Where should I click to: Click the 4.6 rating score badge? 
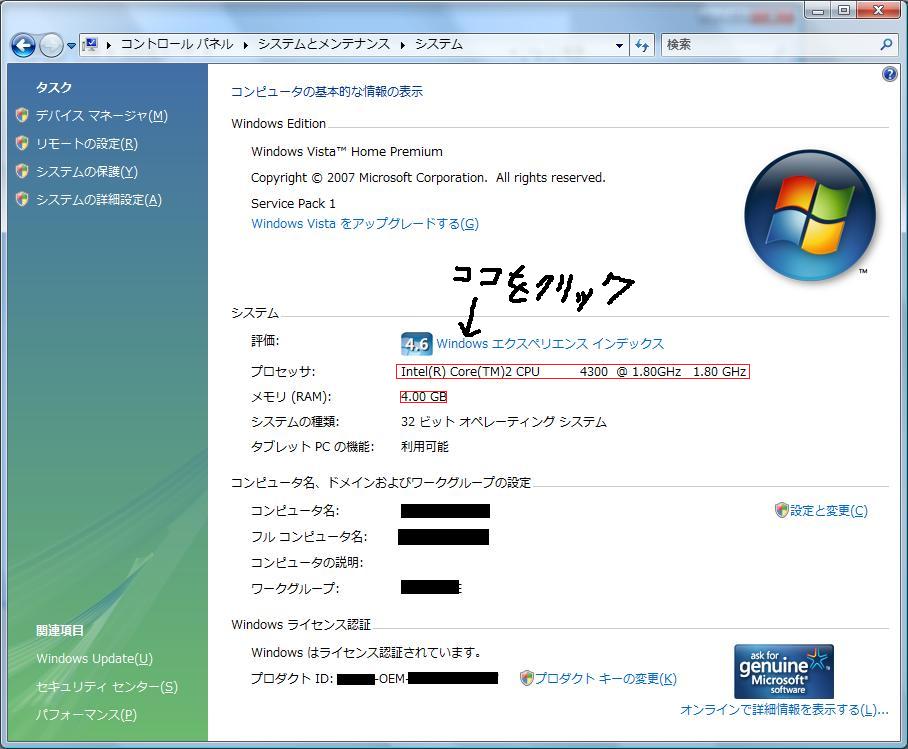coord(416,344)
